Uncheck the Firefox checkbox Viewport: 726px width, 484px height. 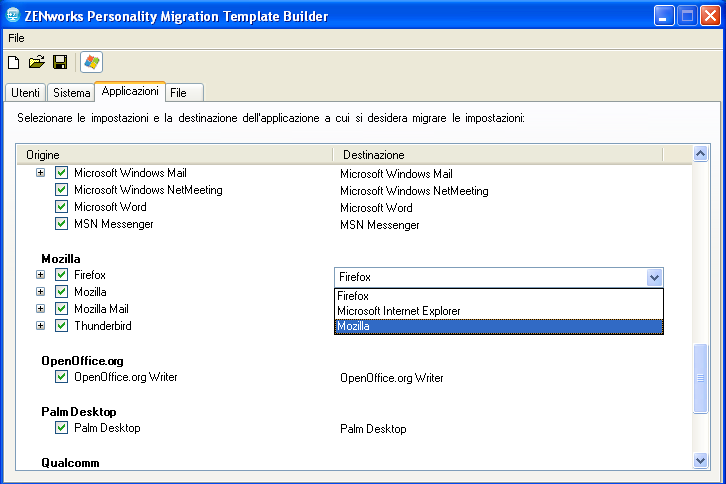click(62, 275)
